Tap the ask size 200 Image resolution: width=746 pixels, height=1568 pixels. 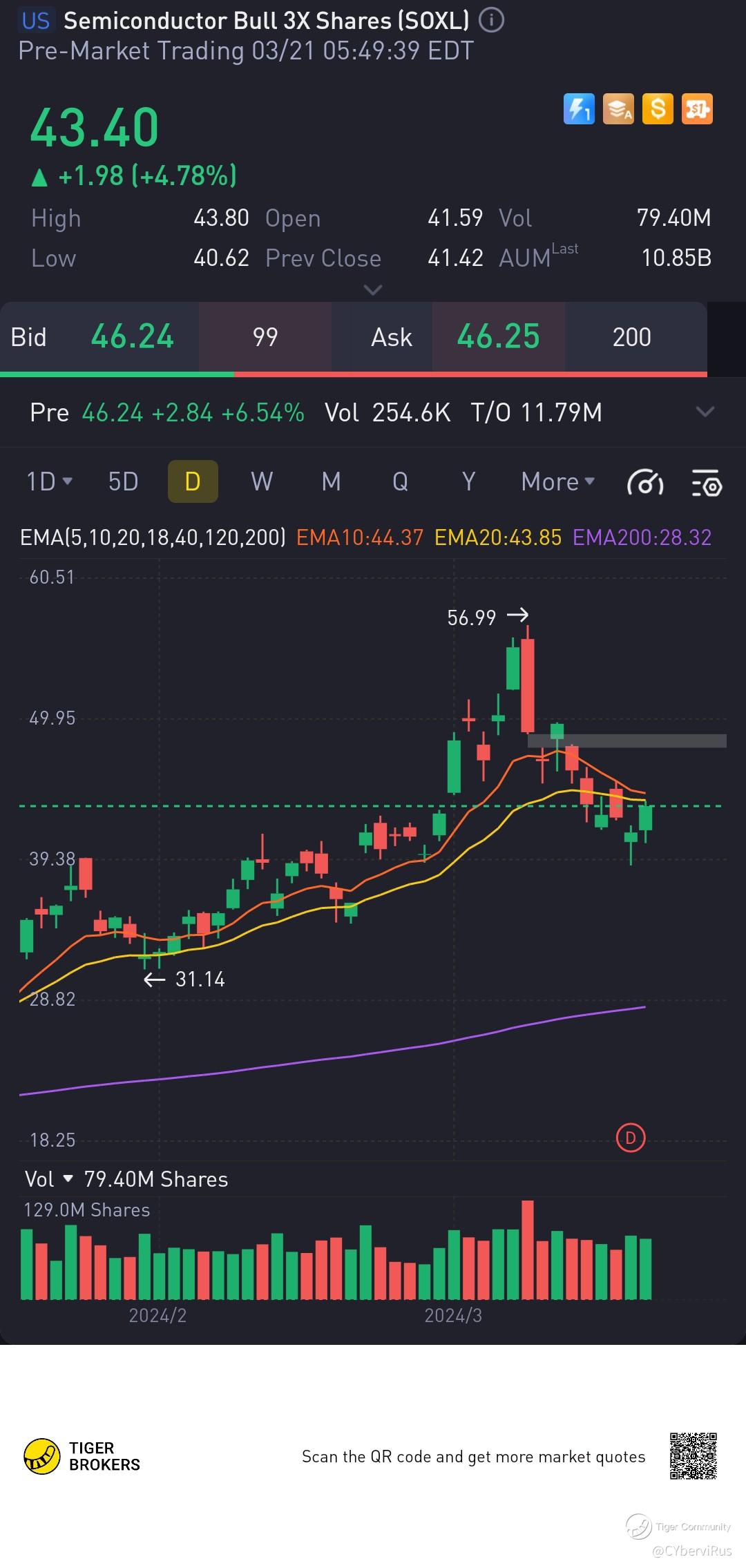632,337
